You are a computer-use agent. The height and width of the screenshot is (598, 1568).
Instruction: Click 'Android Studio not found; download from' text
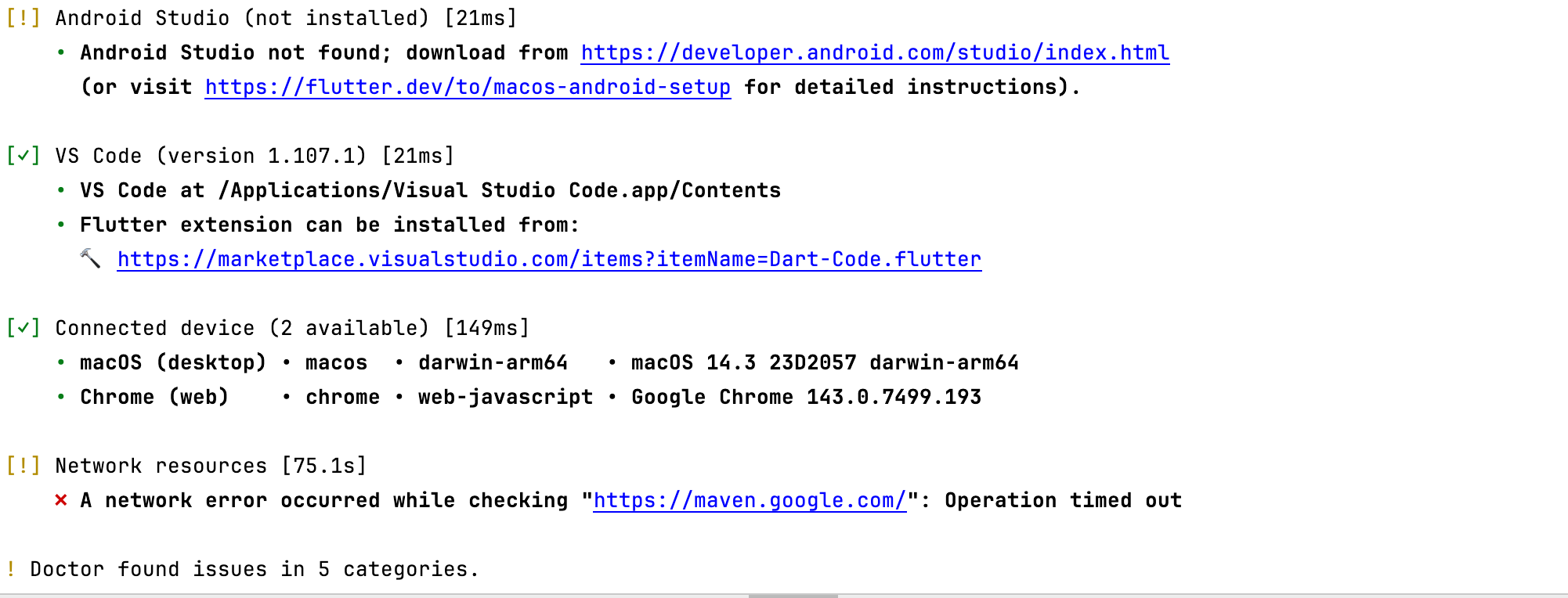(x=323, y=52)
